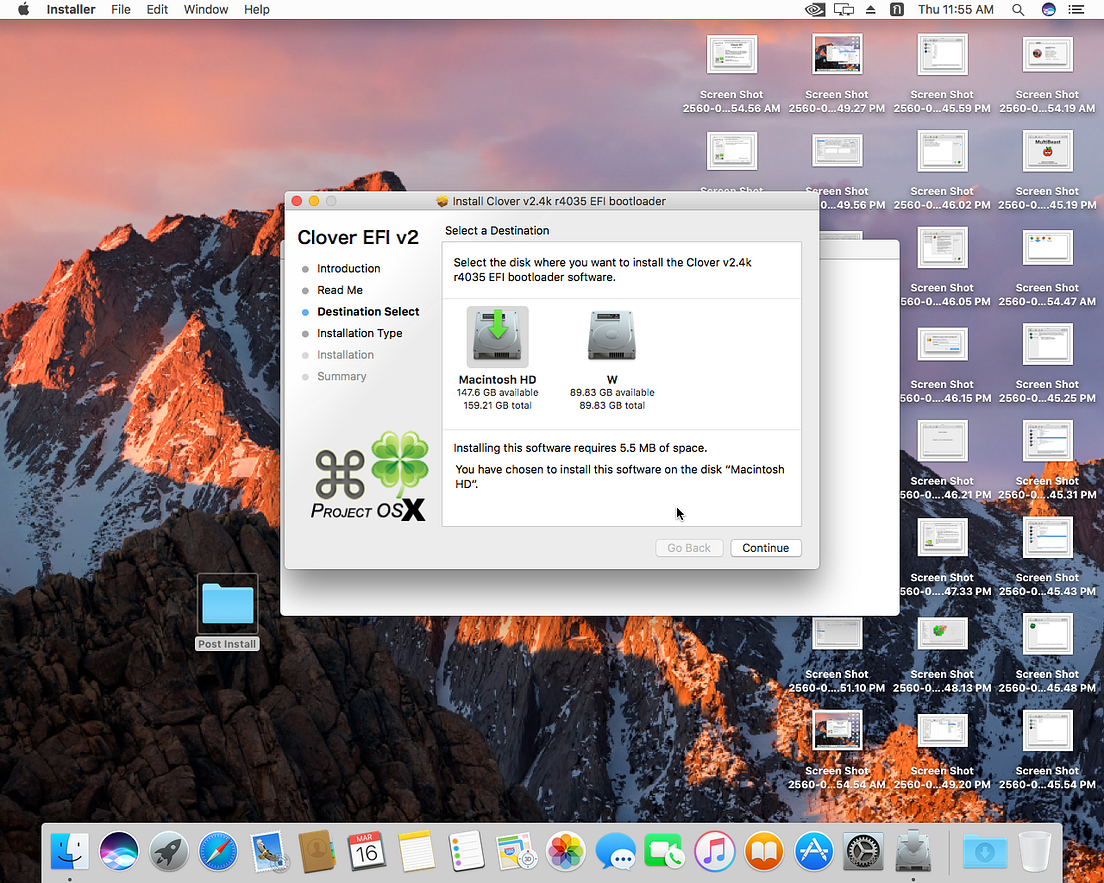Open the Apple menu
The image size is (1104, 883).
[x=23, y=9]
